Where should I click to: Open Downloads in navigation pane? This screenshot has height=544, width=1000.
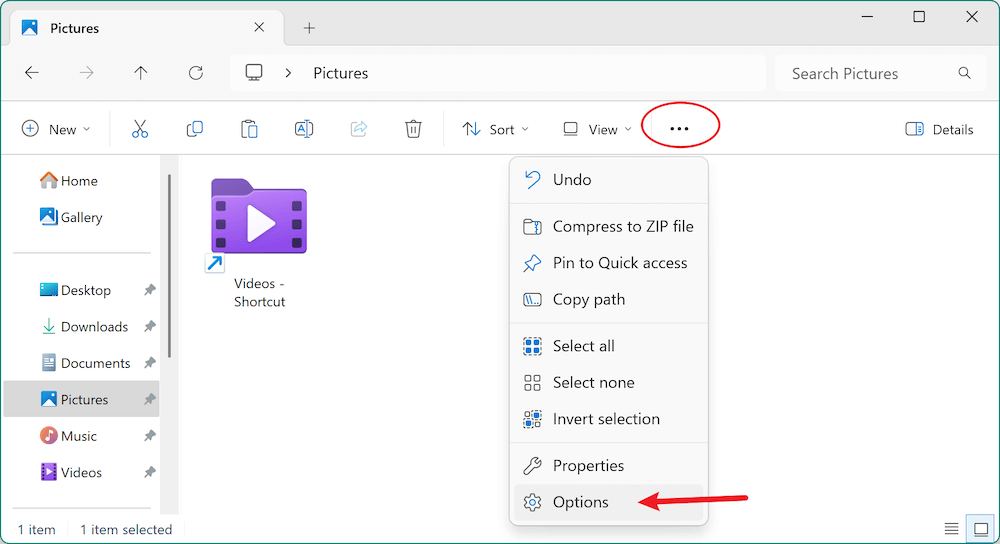coord(84,327)
